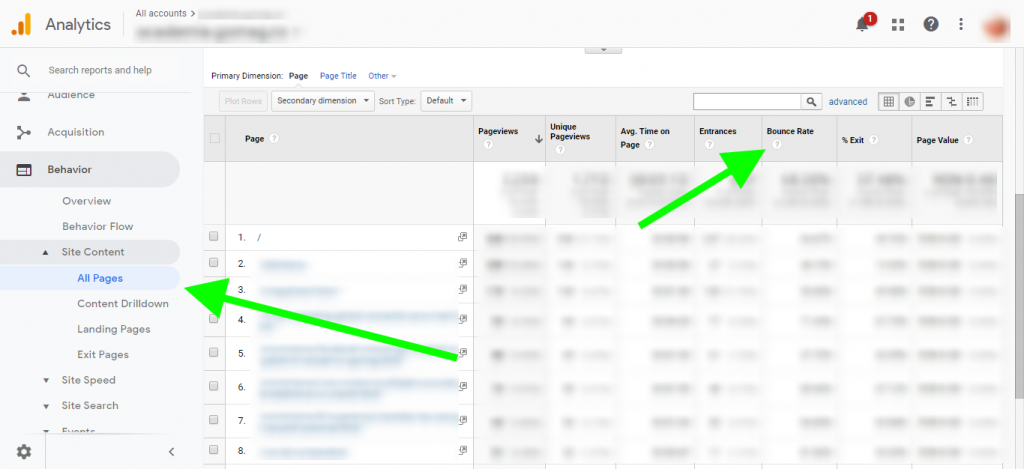
Task: Open row 7 page link-out icon
Action: click(x=462, y=420)
